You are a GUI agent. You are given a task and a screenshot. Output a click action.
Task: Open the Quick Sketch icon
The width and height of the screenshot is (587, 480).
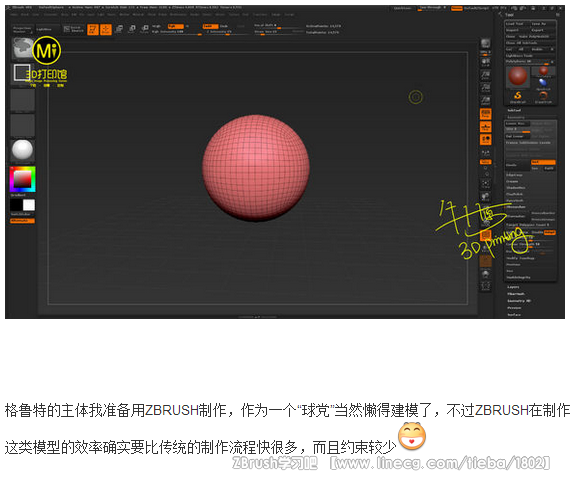(73, 29)
